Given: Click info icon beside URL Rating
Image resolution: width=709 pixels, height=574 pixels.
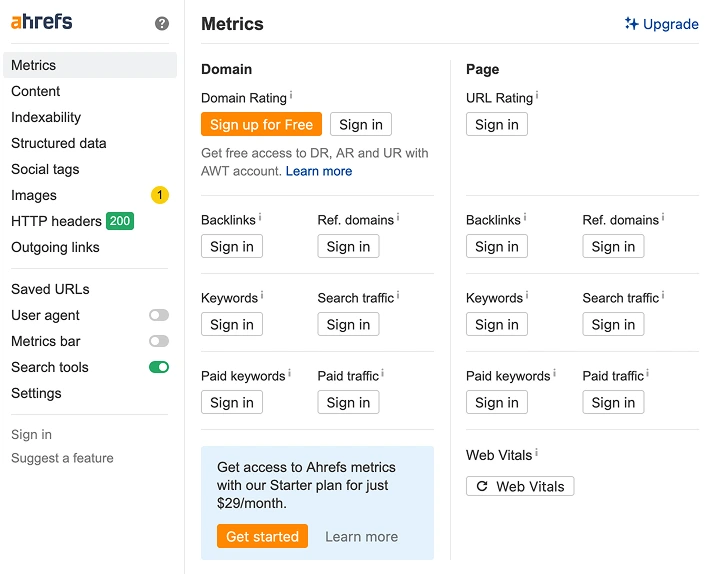Looking at the screenshot, I should 537,96.
